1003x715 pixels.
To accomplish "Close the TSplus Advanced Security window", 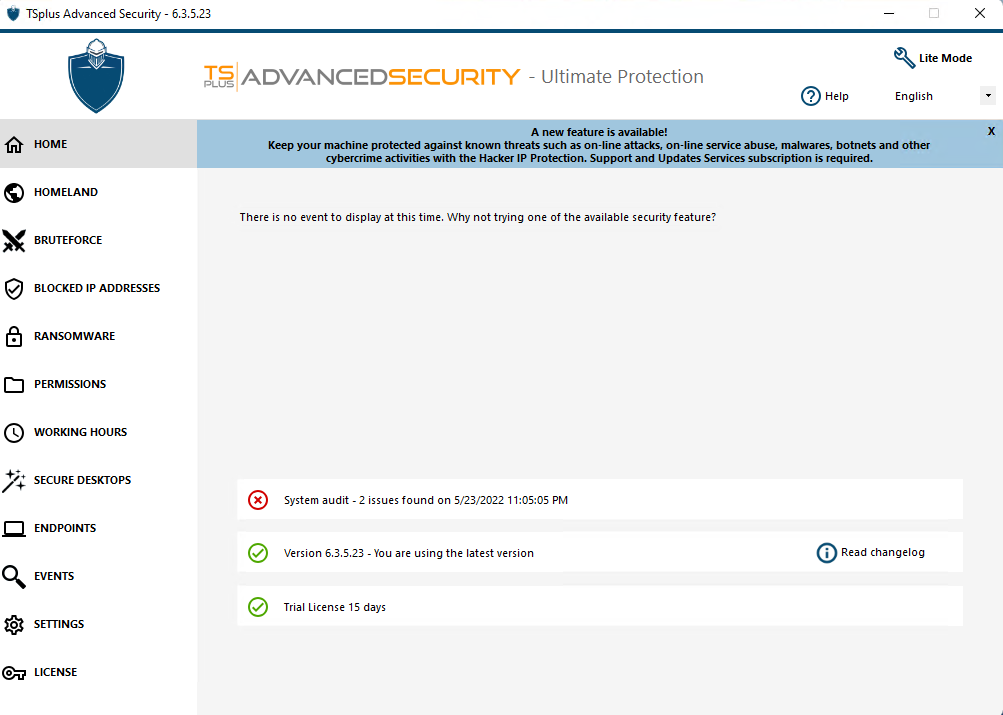I will [979, 13].
